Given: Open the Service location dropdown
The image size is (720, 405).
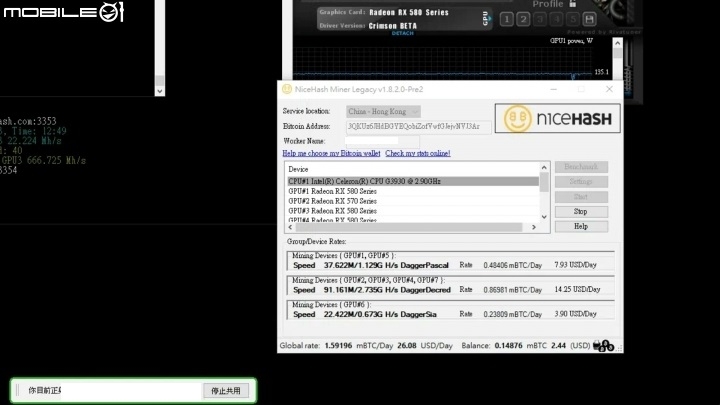Looking at the screenshot, I should (x=383, y=112).
